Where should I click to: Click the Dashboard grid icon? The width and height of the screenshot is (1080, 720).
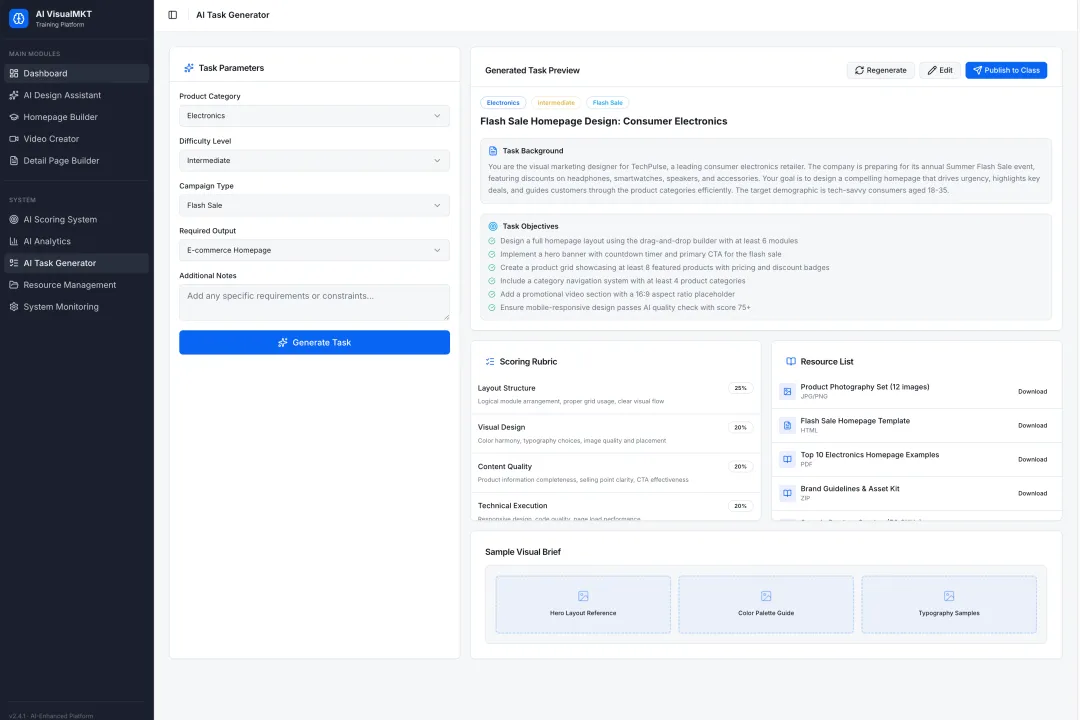[14, 73]
